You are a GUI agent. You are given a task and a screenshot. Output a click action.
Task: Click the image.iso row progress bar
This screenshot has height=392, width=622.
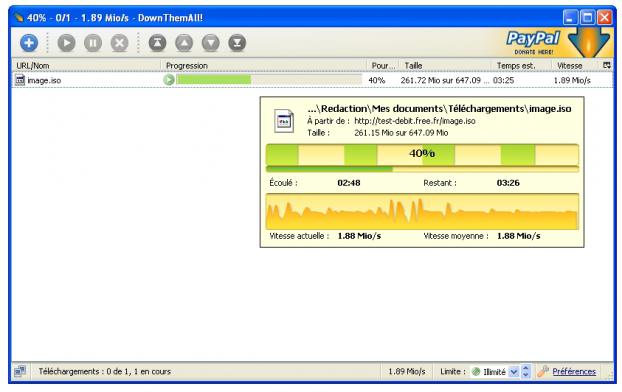point(269,80)
